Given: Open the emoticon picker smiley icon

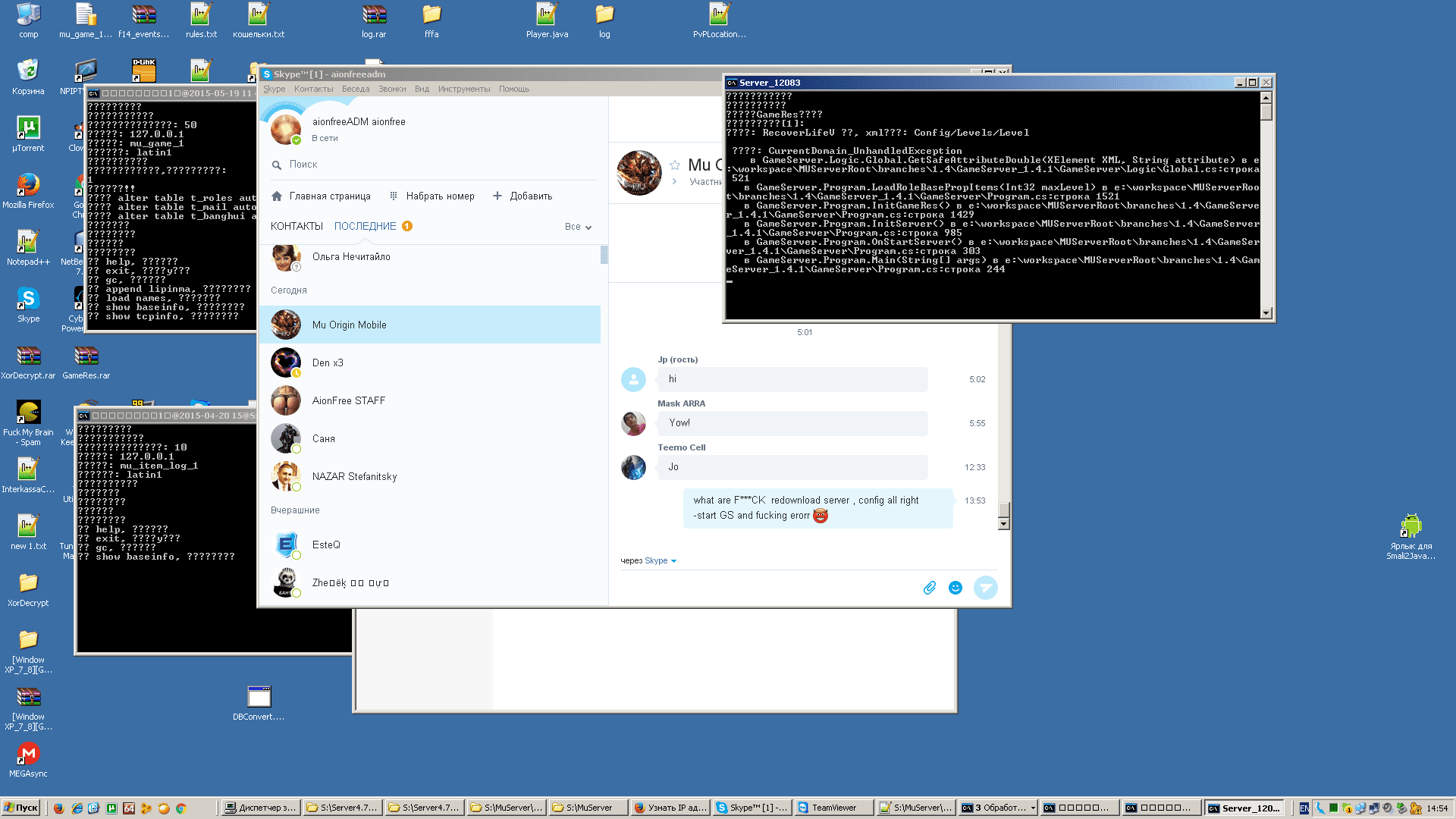Looking at the screenshot, I should click(x=955, y=588).
